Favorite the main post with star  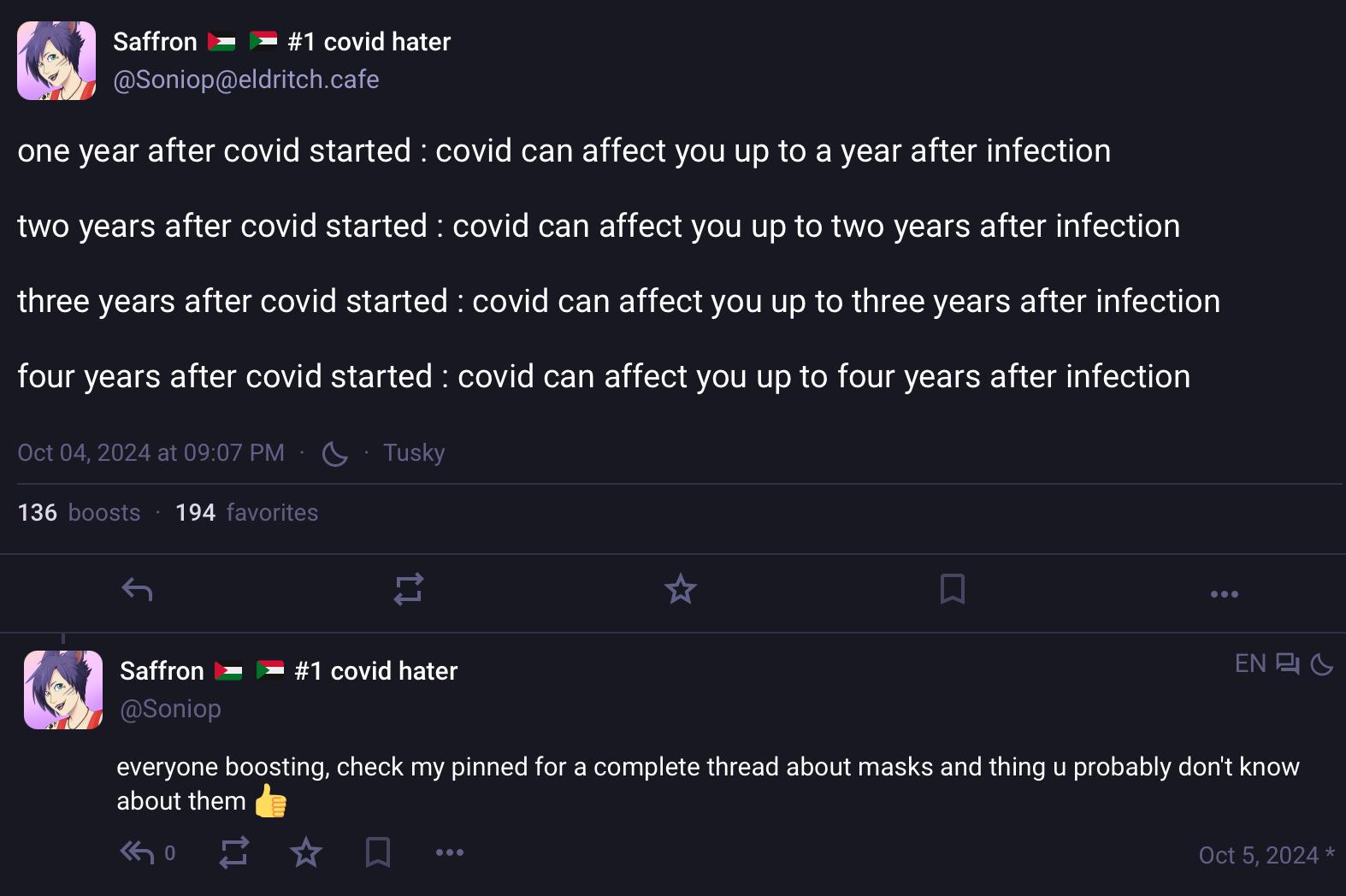pyautogui.click(x=681, y=589)
